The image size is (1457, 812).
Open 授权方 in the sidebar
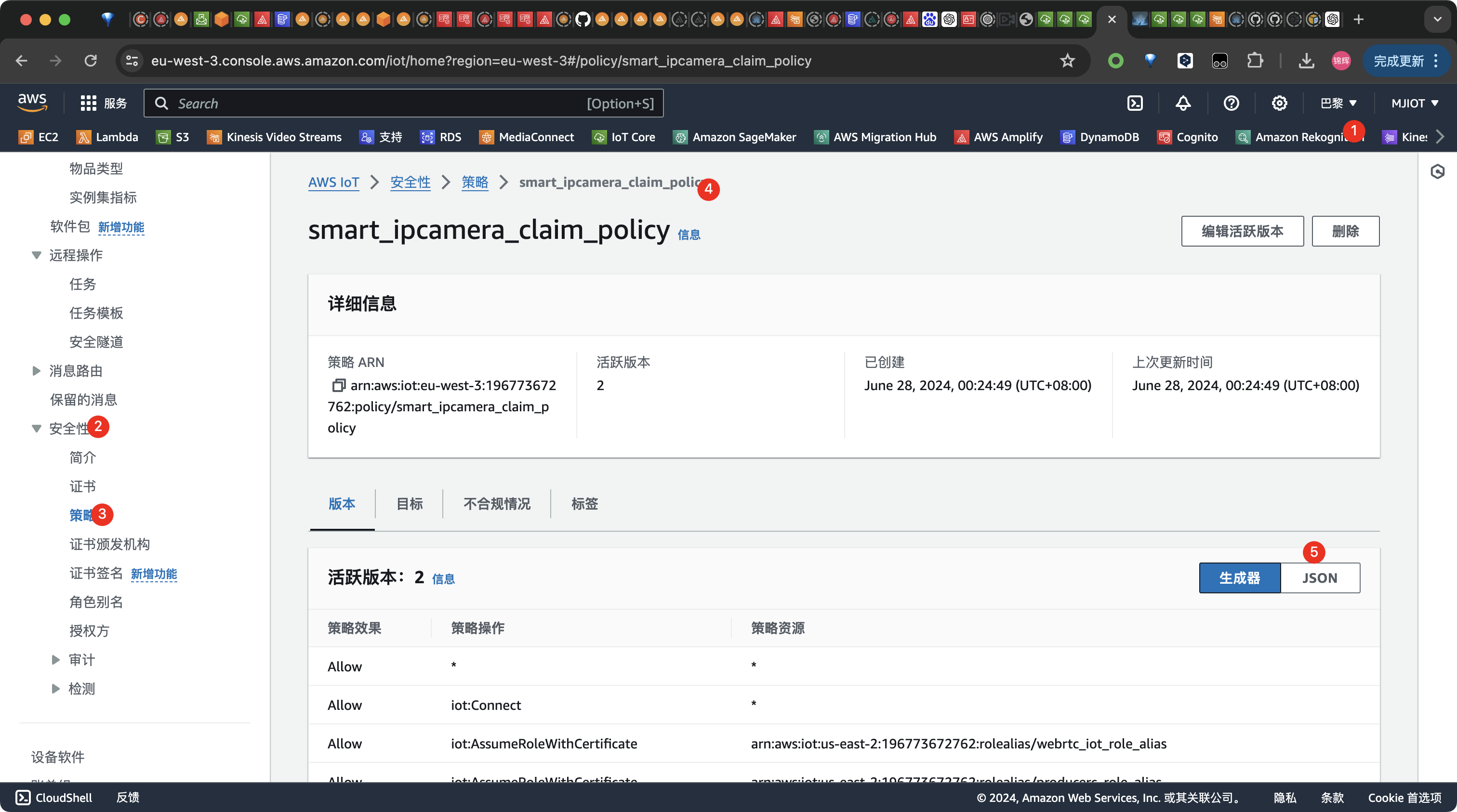89,631
